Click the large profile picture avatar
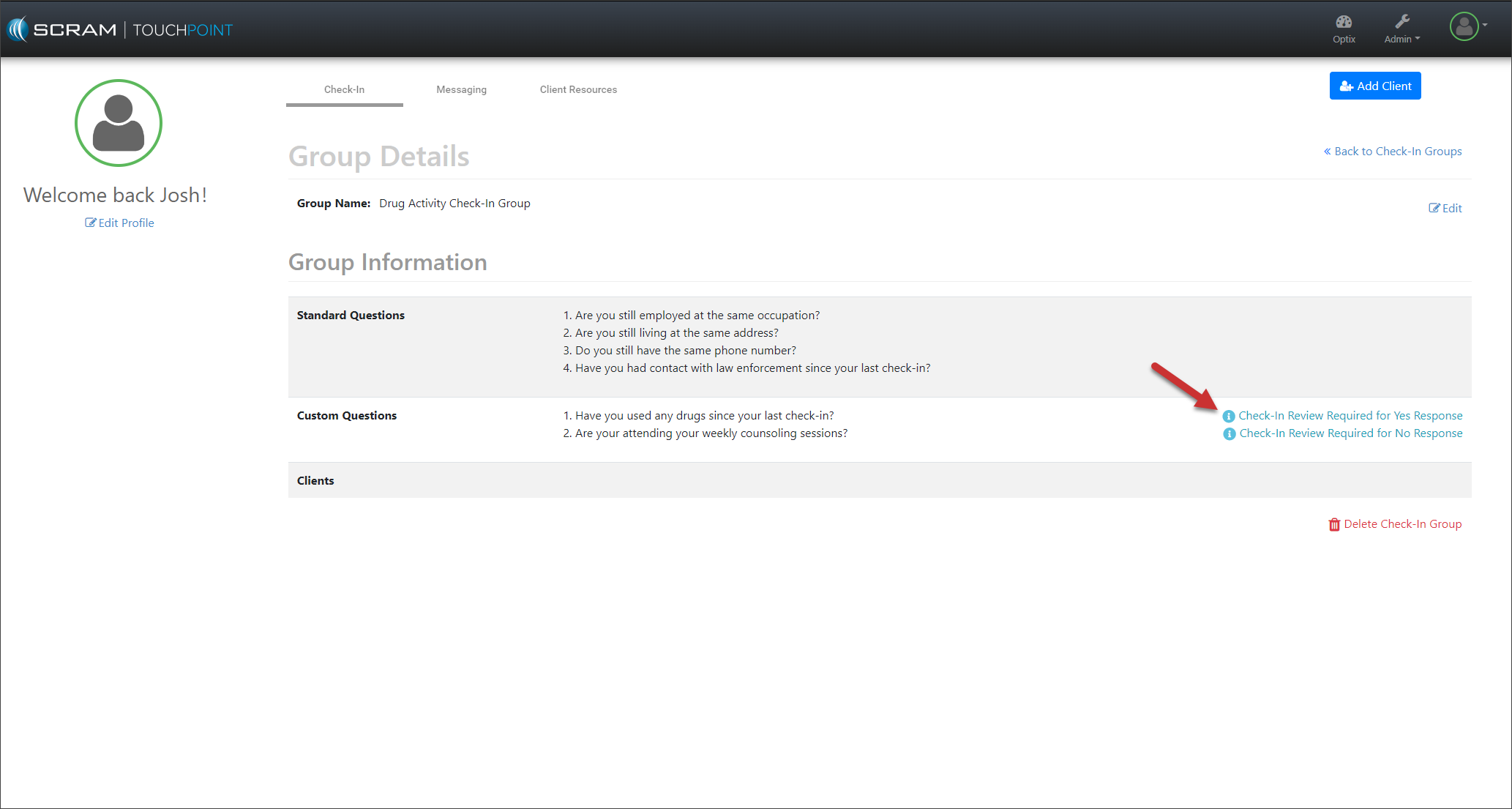 [119, 123]
